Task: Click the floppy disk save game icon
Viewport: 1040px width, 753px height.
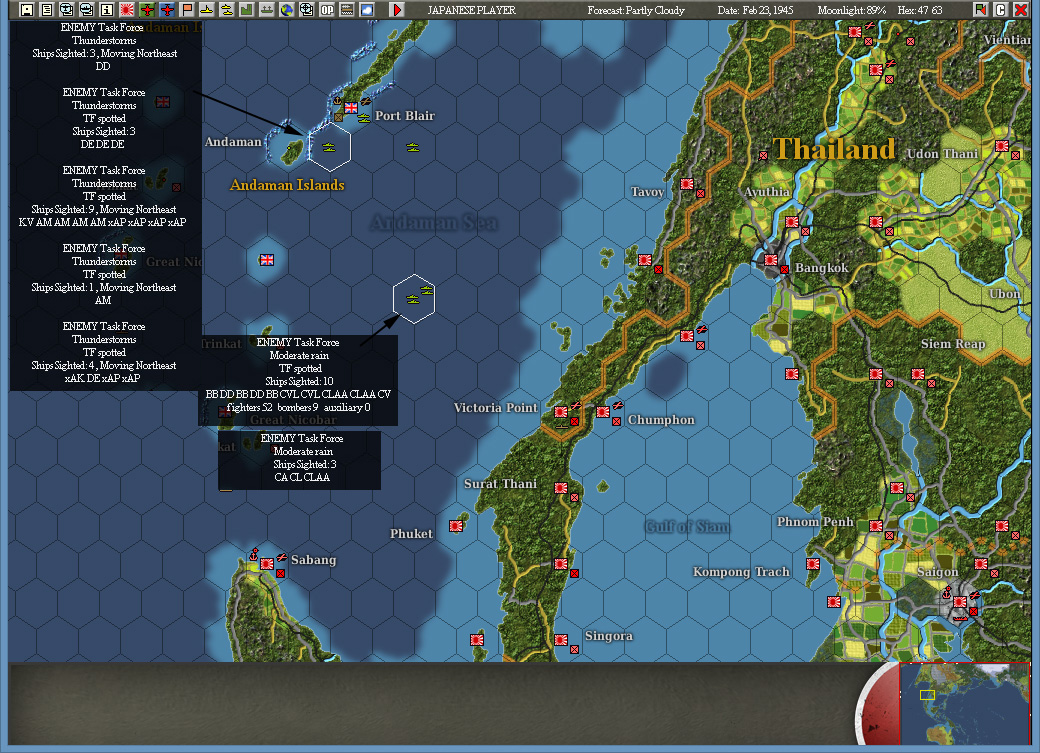Action: pos(27,9)
